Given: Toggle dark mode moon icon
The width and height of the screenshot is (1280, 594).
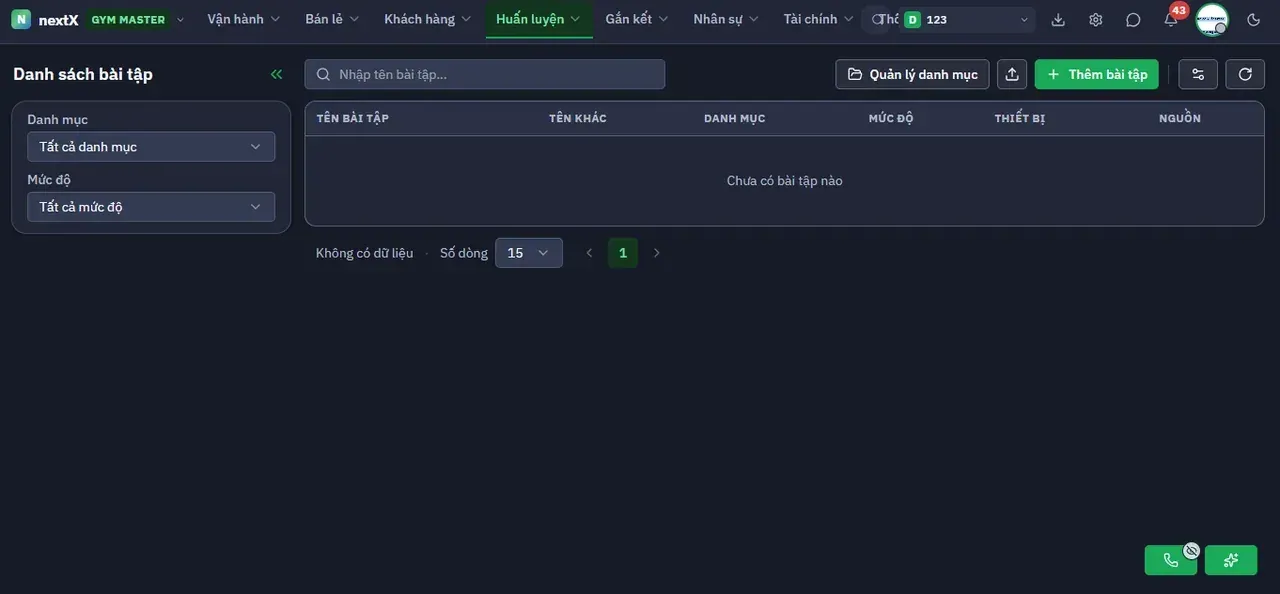Looking at the screenshot, I should 1254,20.
